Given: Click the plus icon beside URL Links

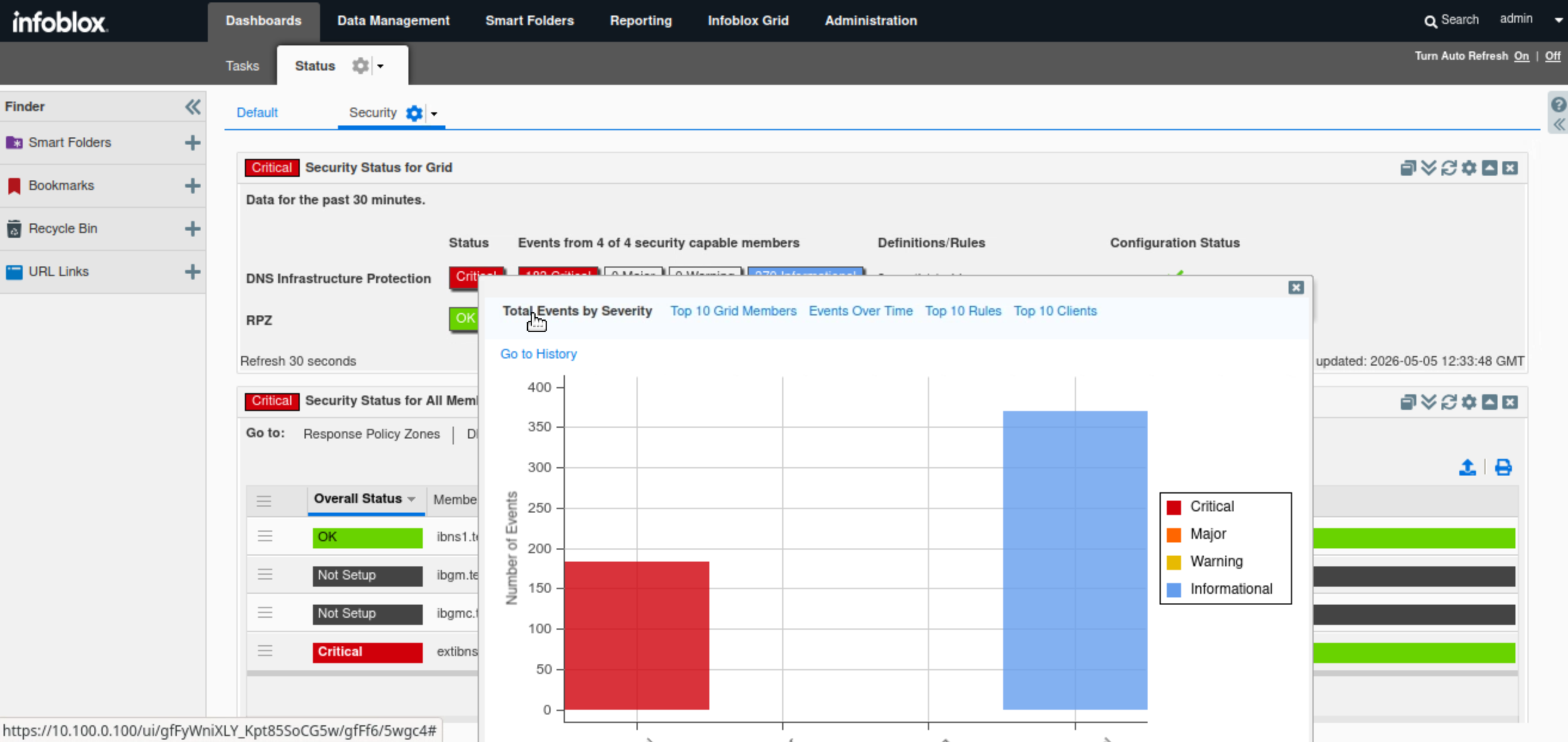Looking at the screenshot, I should pyautogui.click(x=192, y=272).
